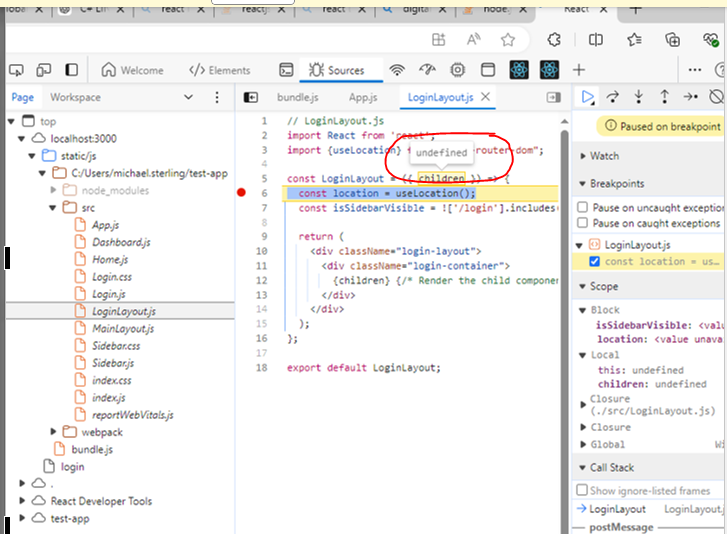Expand React Developer Tools tree node
The height and width of the screenshot is (534, 727).
point(22,501)
